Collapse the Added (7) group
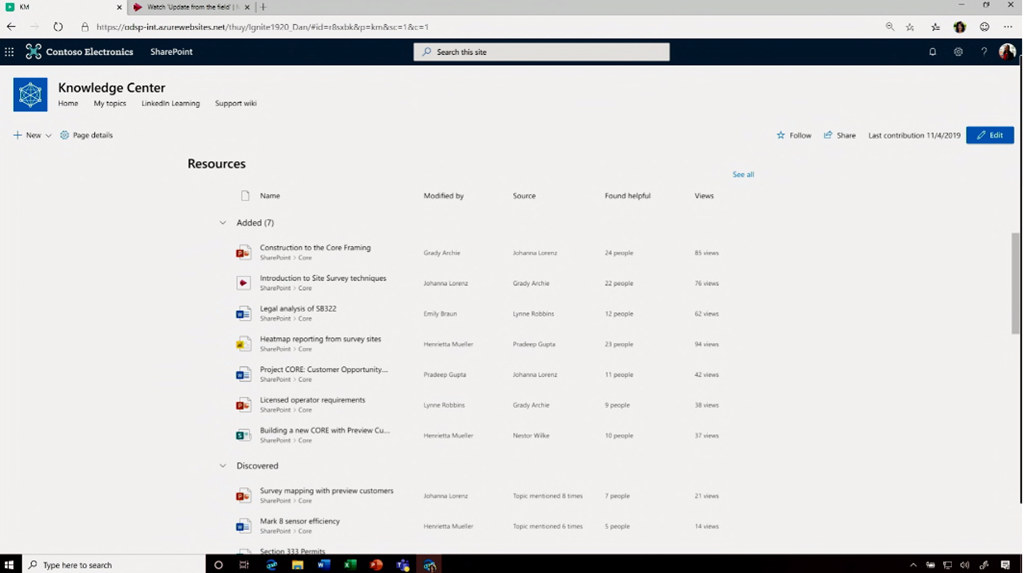 223,223
